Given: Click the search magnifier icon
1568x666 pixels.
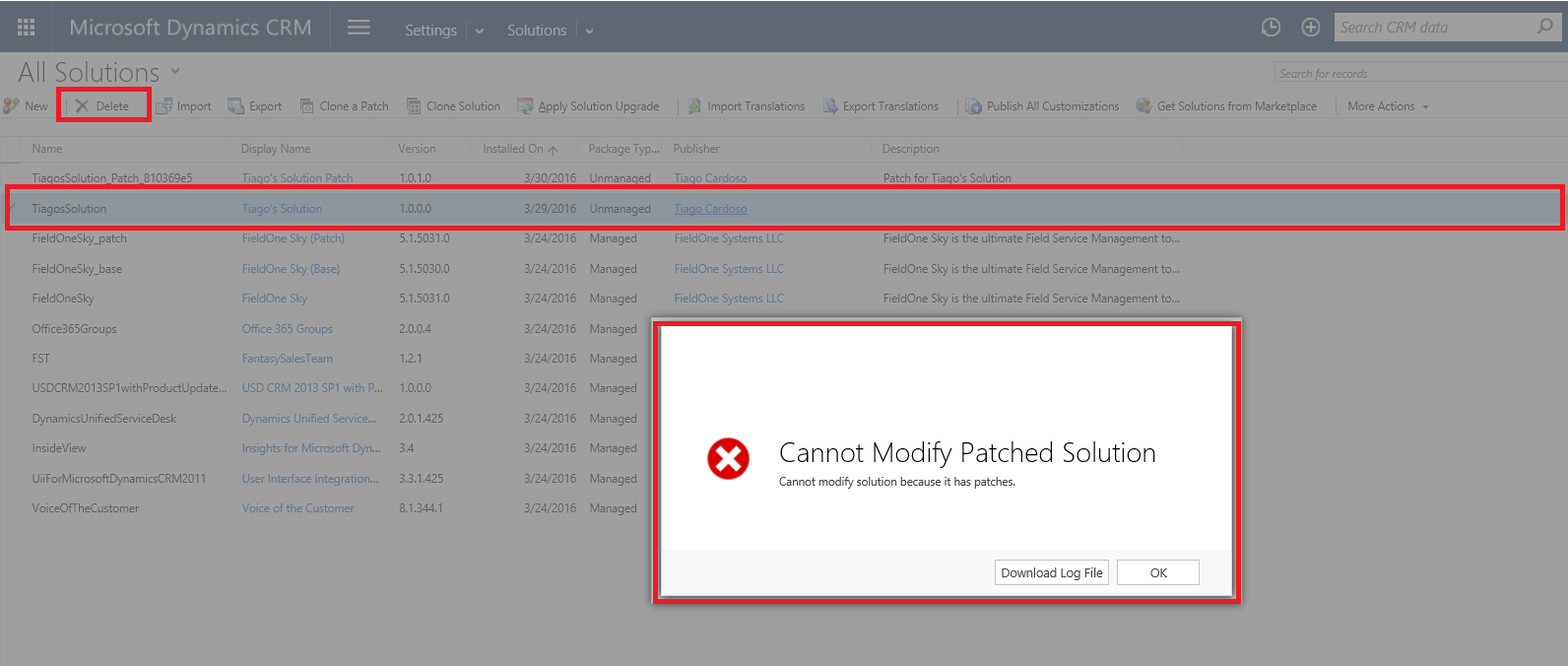Looking at the screenshot, I should pos(1545,27).
